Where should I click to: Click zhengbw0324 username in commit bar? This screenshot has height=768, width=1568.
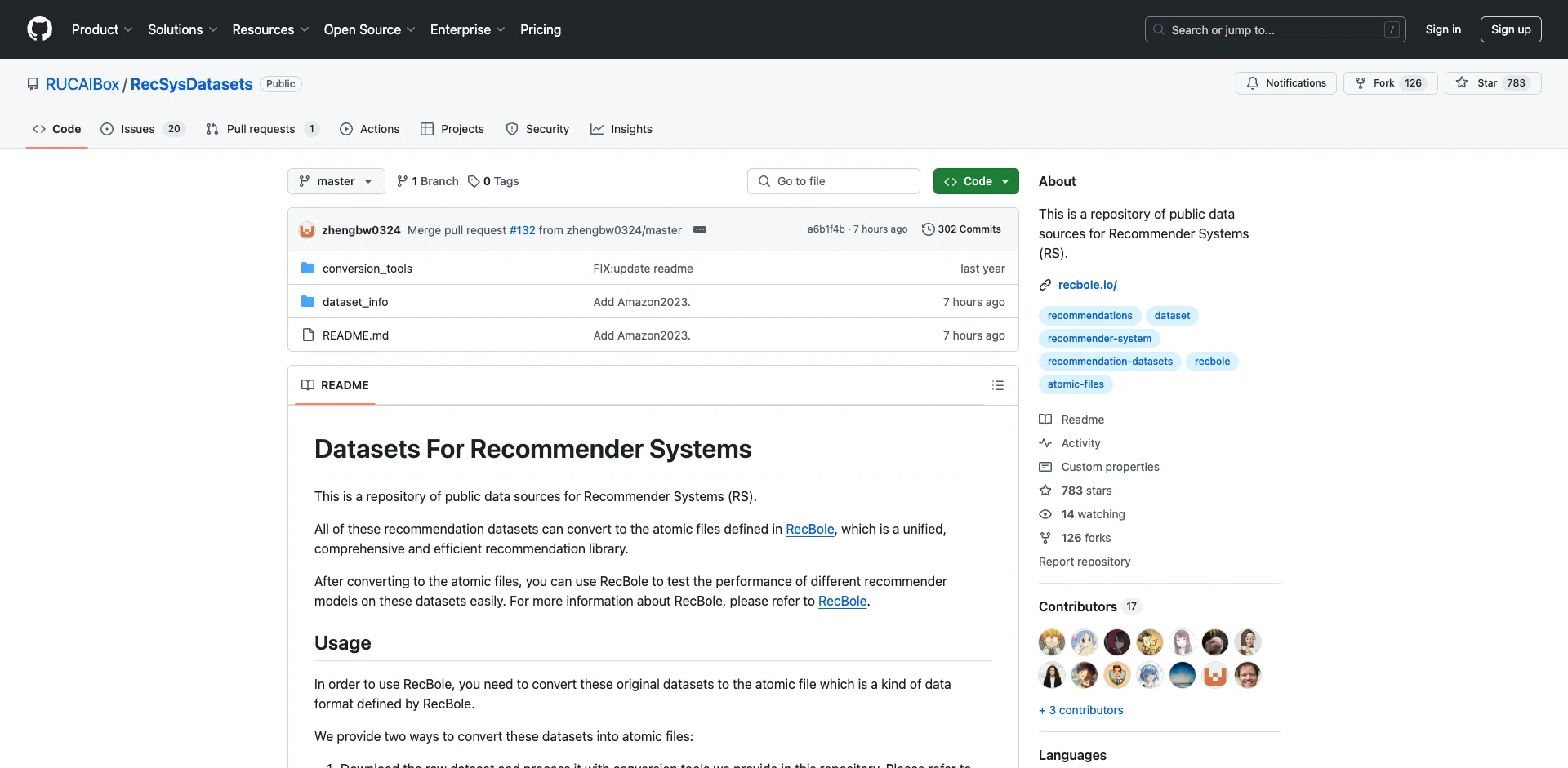361,230
